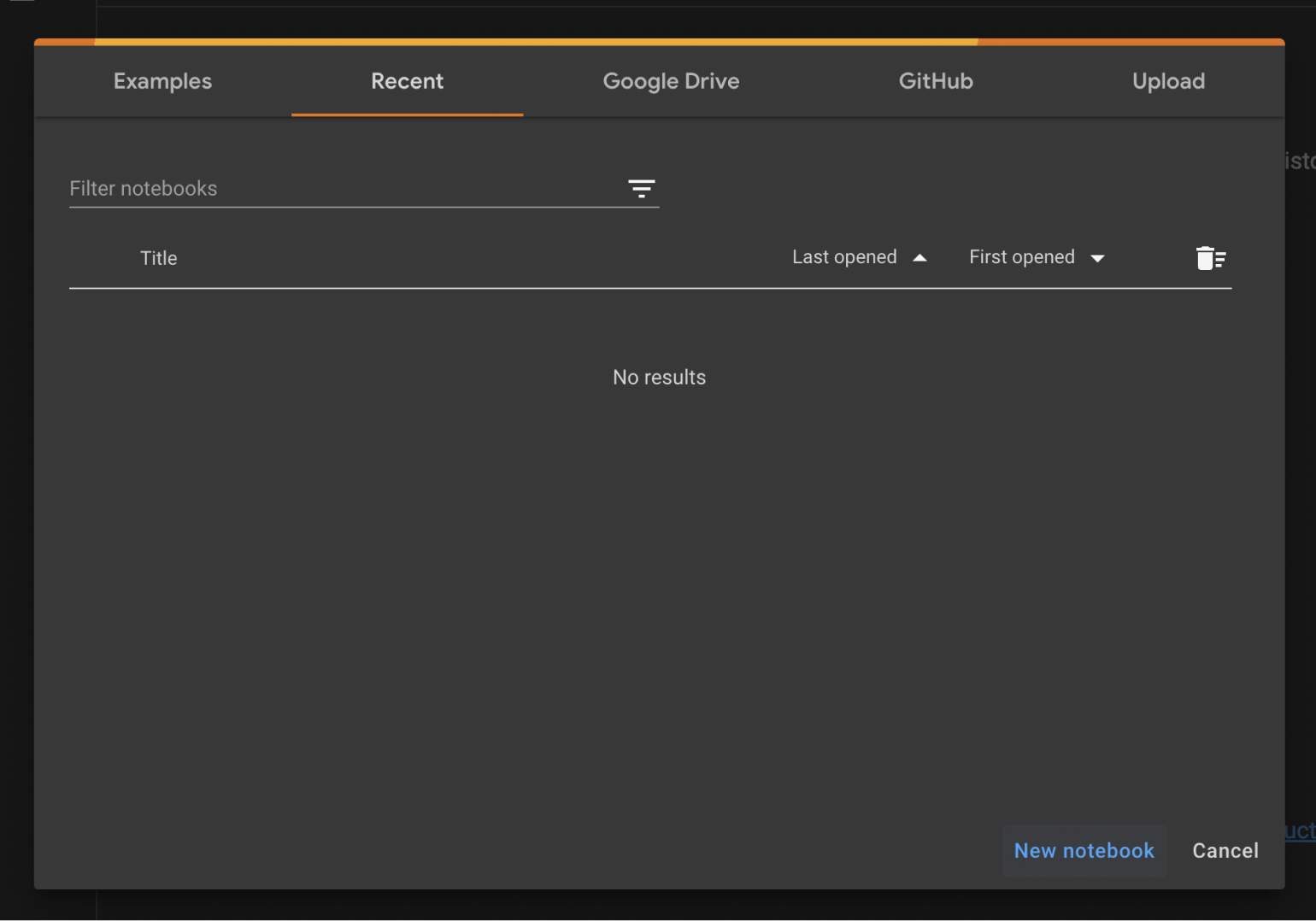
Task: Cancel the open notebook dialog
Action: tap(1225, 851)
